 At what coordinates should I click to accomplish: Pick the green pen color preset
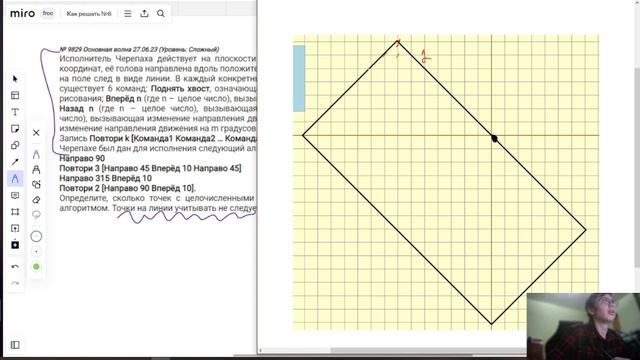pos(36,267)
